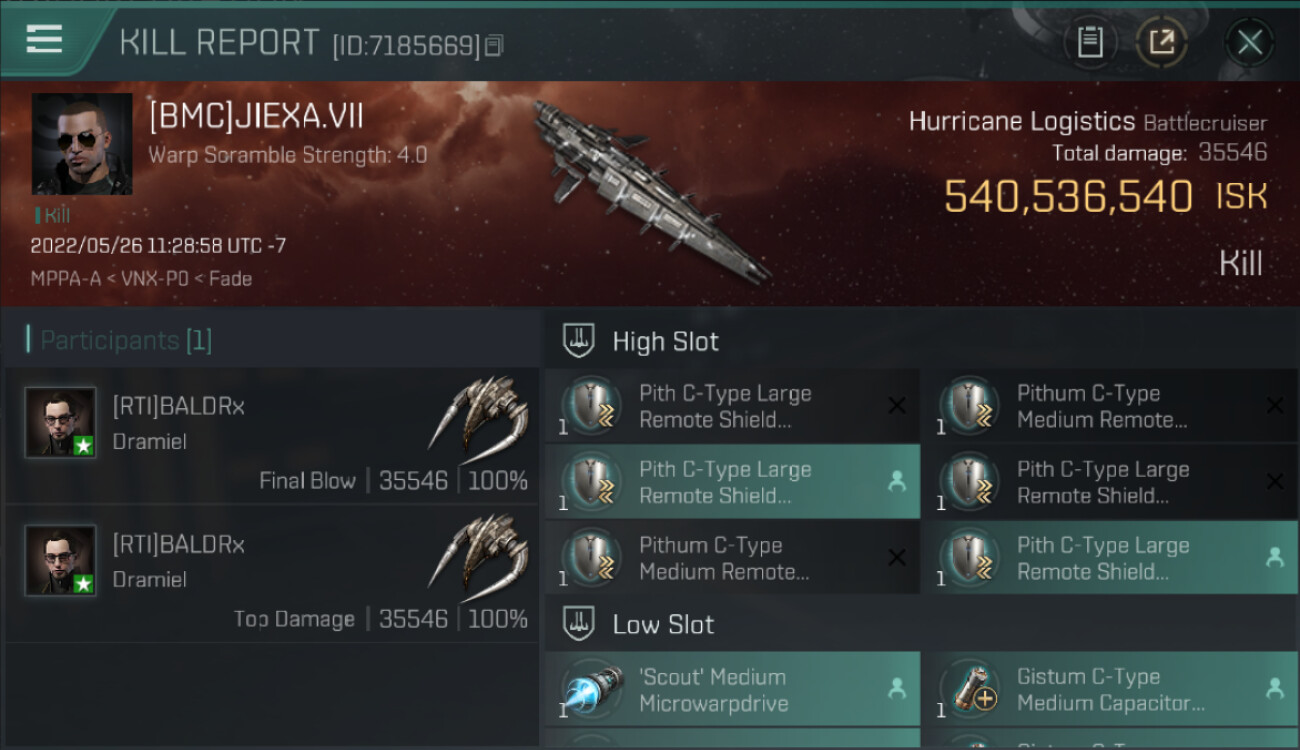Image resolution: width=1300 pixels, height=750 pixels.
Task: Share the kill report externally
Action: click(x=1161, y=42)
